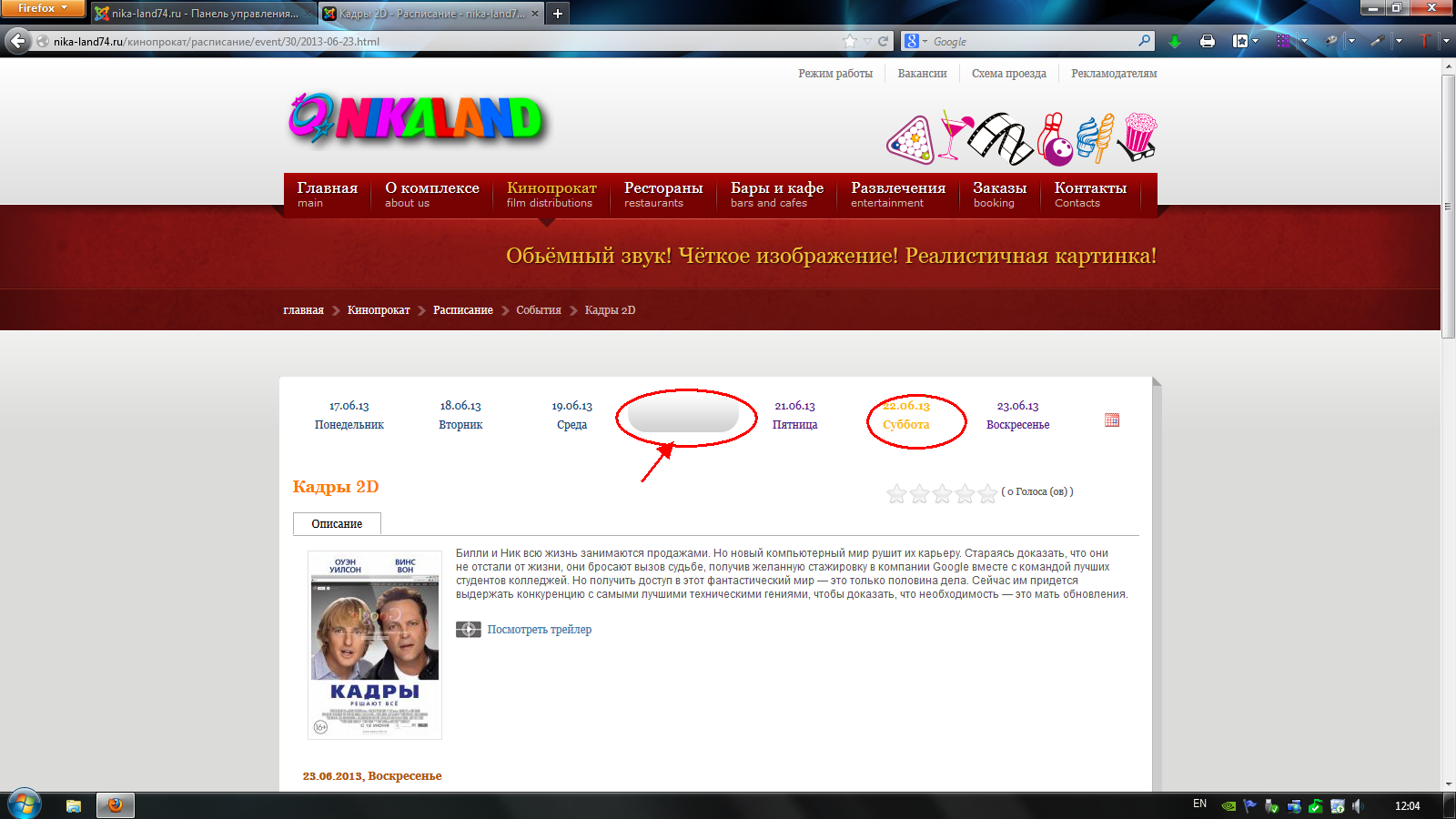Select 17.06.13 Понедельник date

[349, 415]
